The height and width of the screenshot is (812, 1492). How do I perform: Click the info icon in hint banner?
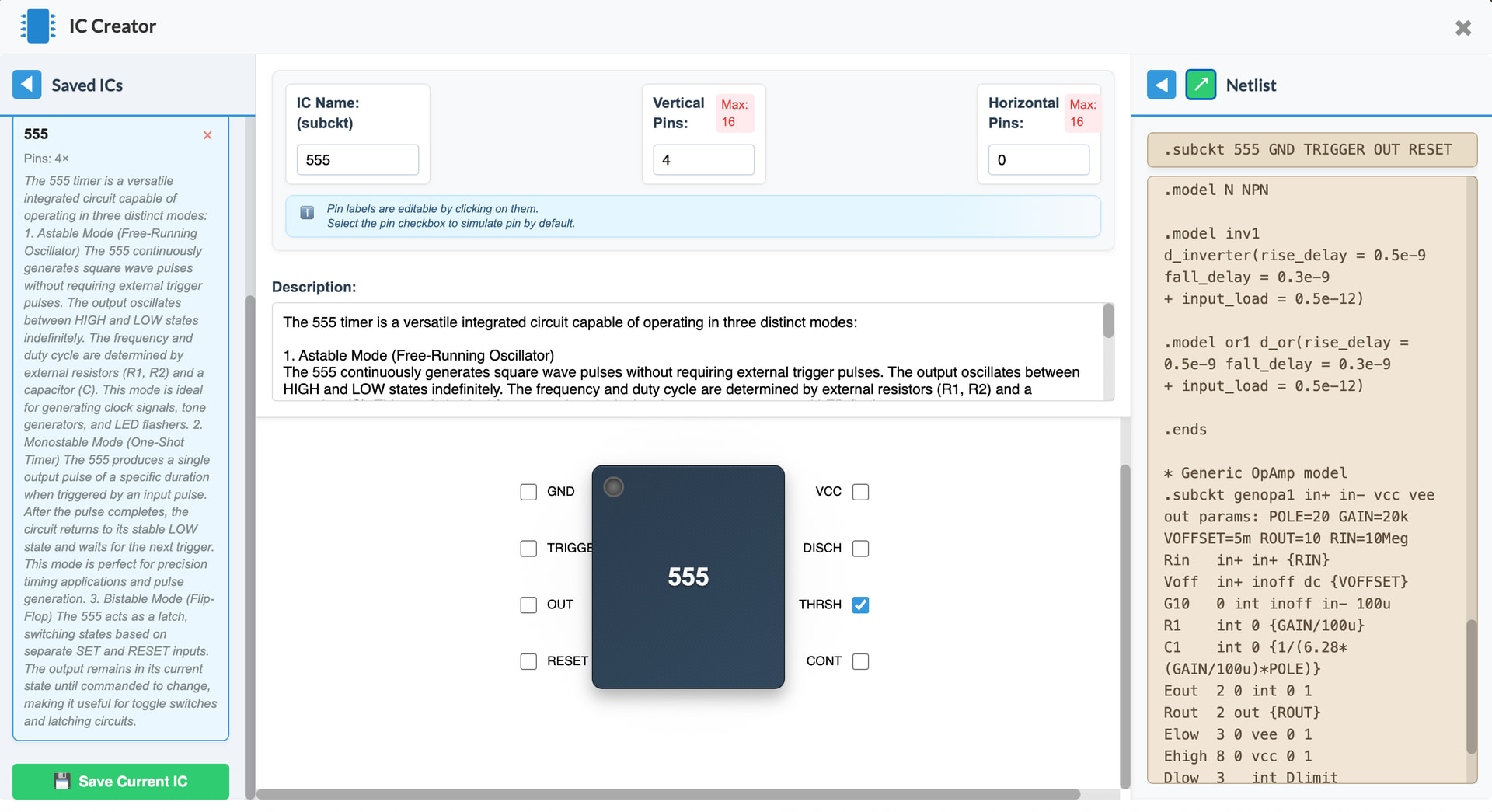[307, 213]
